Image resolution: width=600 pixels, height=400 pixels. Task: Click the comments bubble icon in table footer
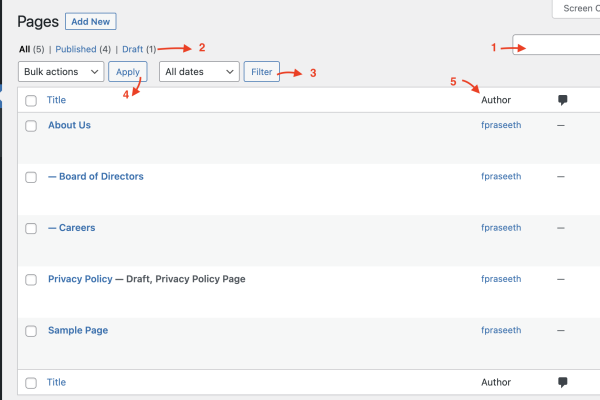point(563,382)
